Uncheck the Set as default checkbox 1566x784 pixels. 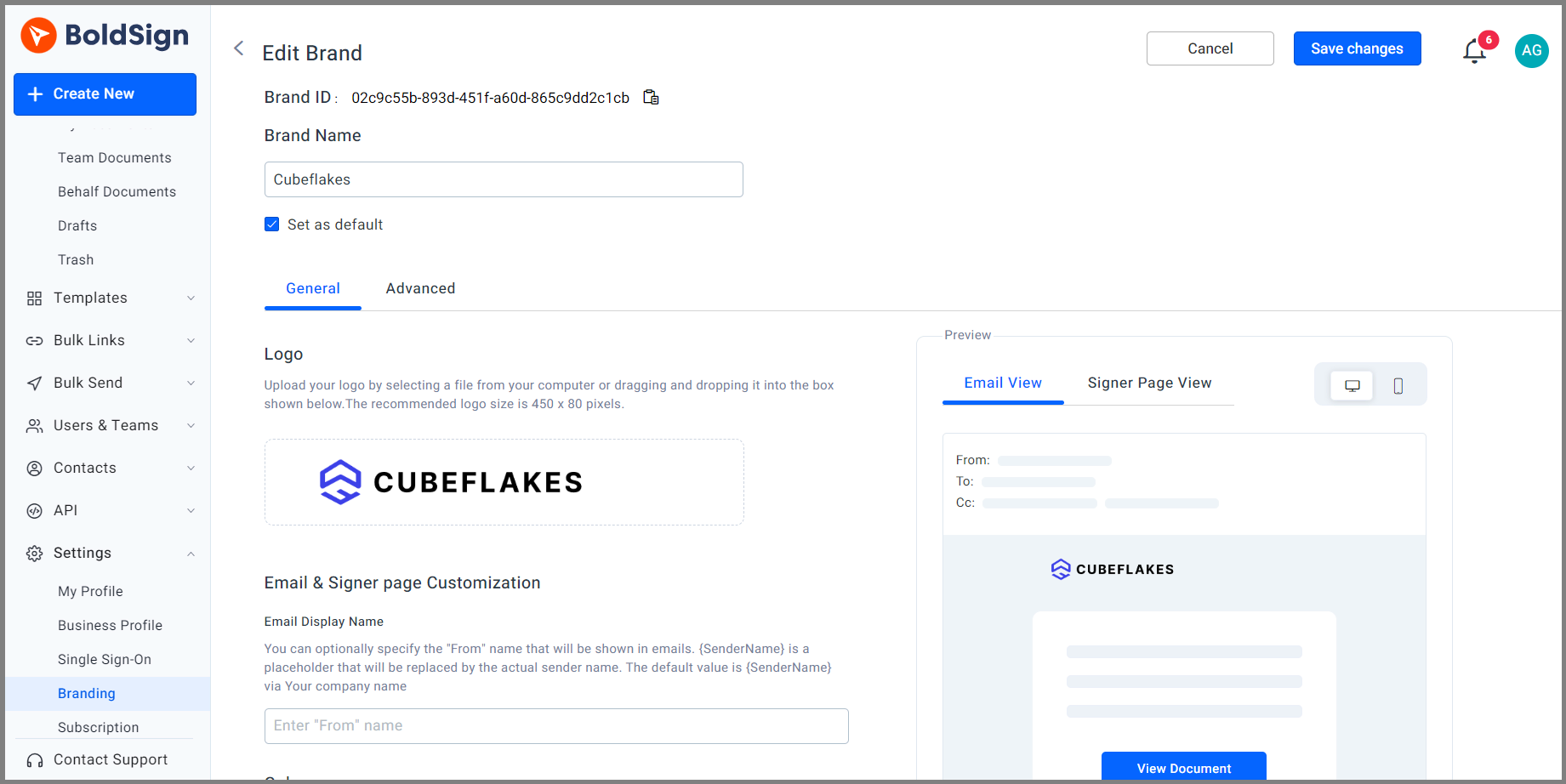point(271,224)
